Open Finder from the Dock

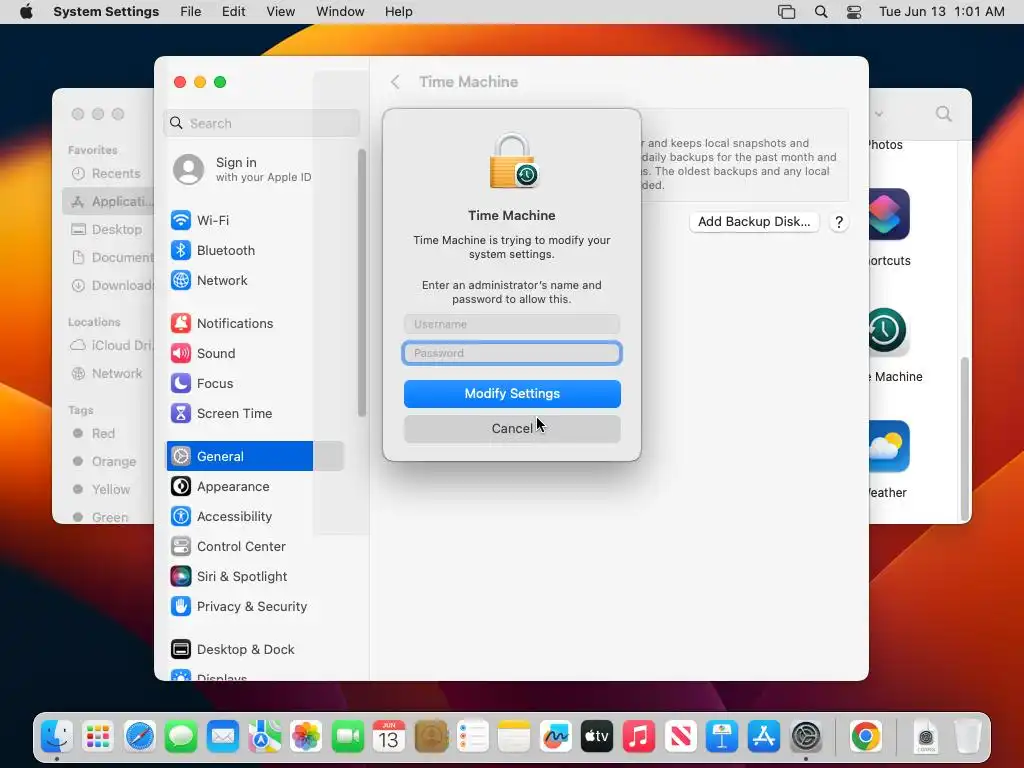[x=57, y=737]
